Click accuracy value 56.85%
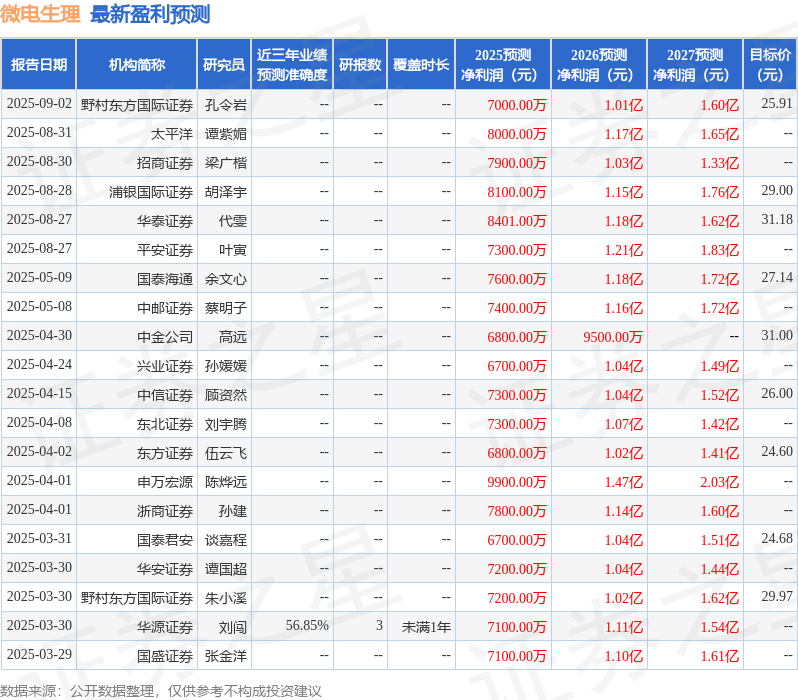Viewport: 798px width, 700px height. click(307, 626)
